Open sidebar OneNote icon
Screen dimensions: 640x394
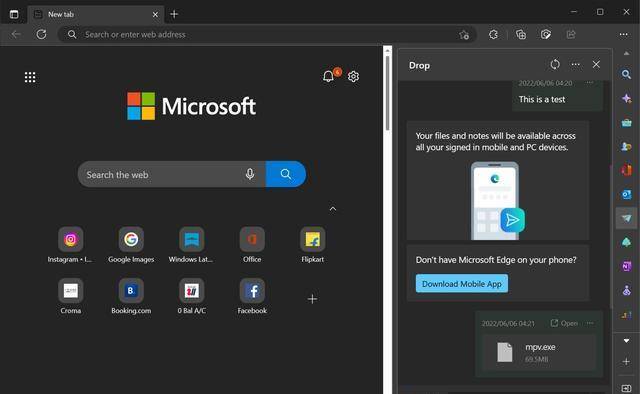(626, 267)
